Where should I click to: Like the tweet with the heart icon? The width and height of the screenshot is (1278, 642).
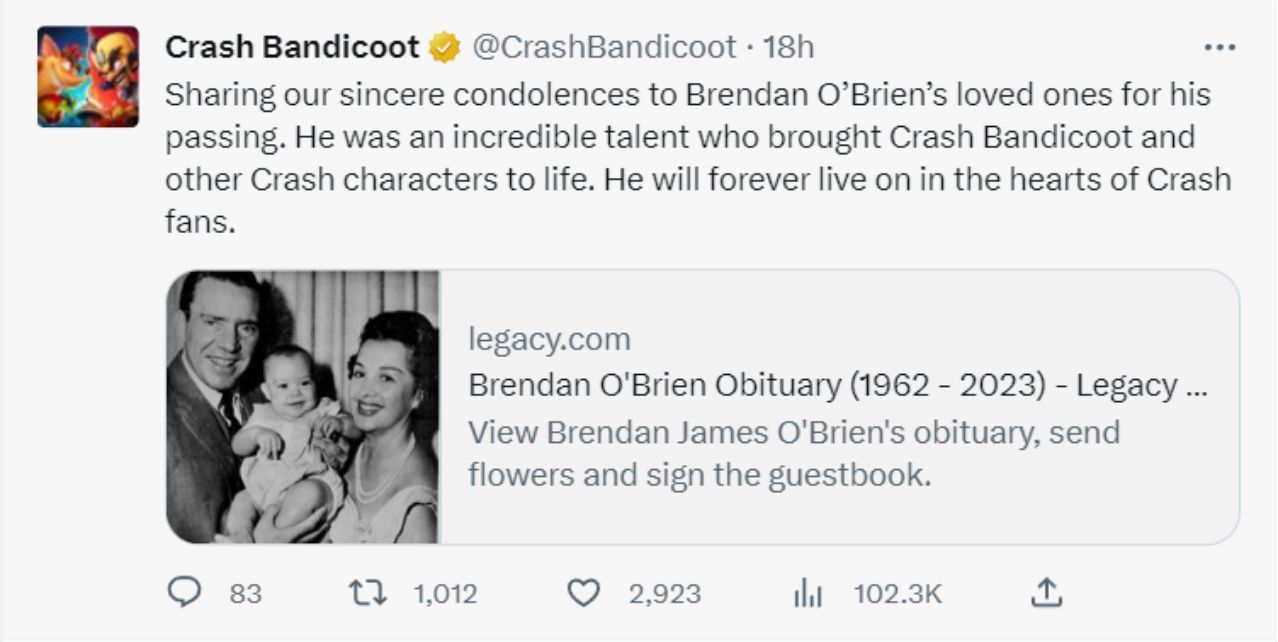point(582,594)
